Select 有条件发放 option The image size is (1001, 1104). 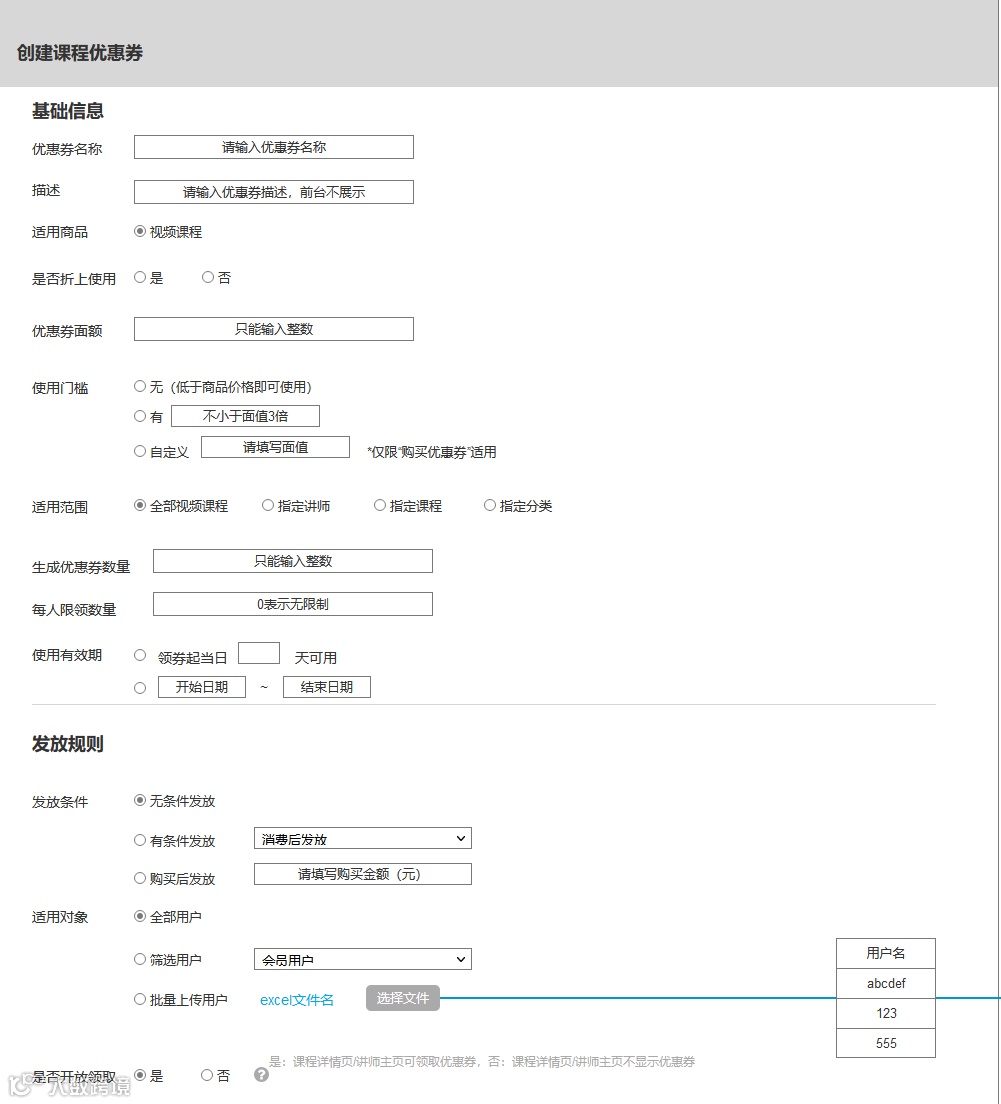point(139,840)
